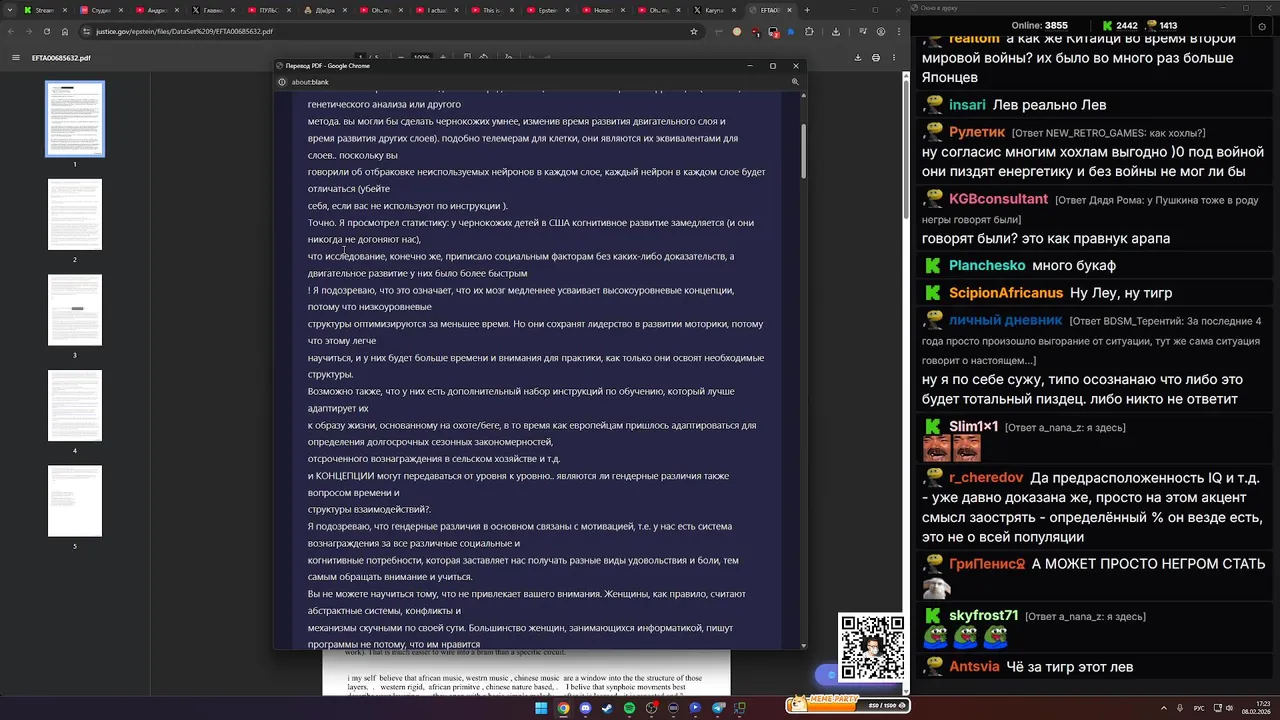Switch to the I actual tab

(x=436, y=10)
